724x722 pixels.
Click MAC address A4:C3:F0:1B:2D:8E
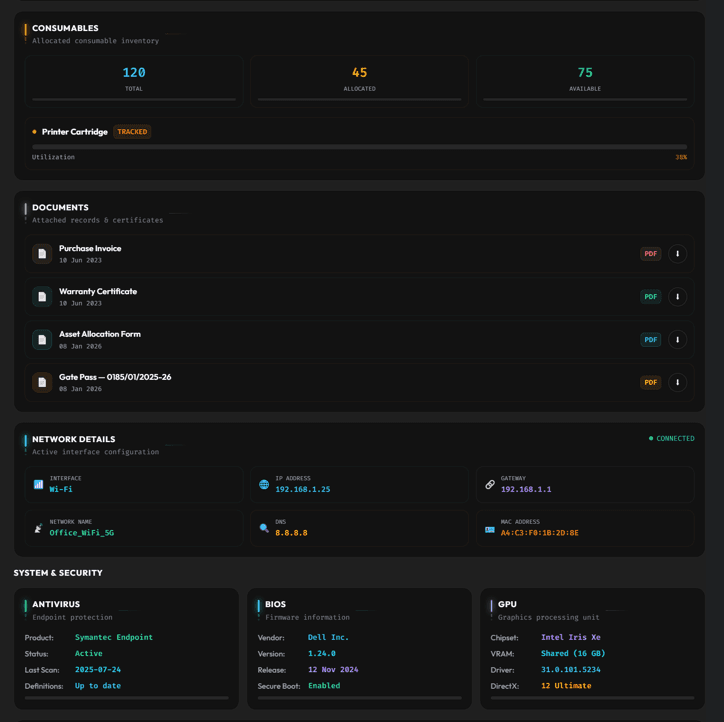(539, 532)
